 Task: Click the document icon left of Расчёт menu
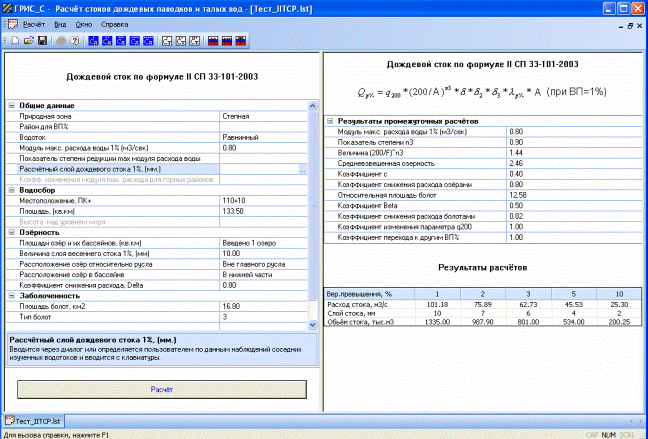pyautogui.click(x=13, y=24)
